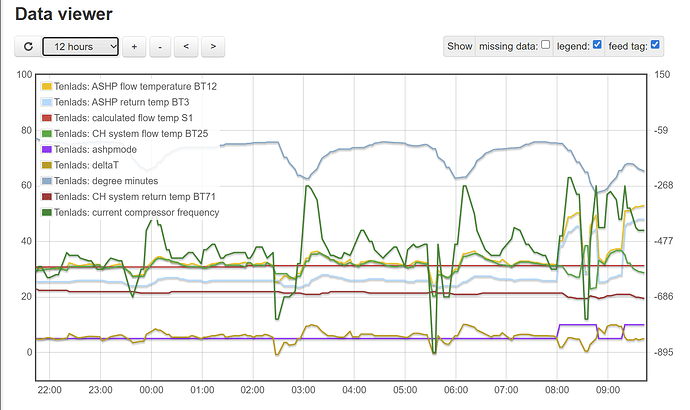
Task: Click the degree minutes legend entry
Action: click(112, 181)
